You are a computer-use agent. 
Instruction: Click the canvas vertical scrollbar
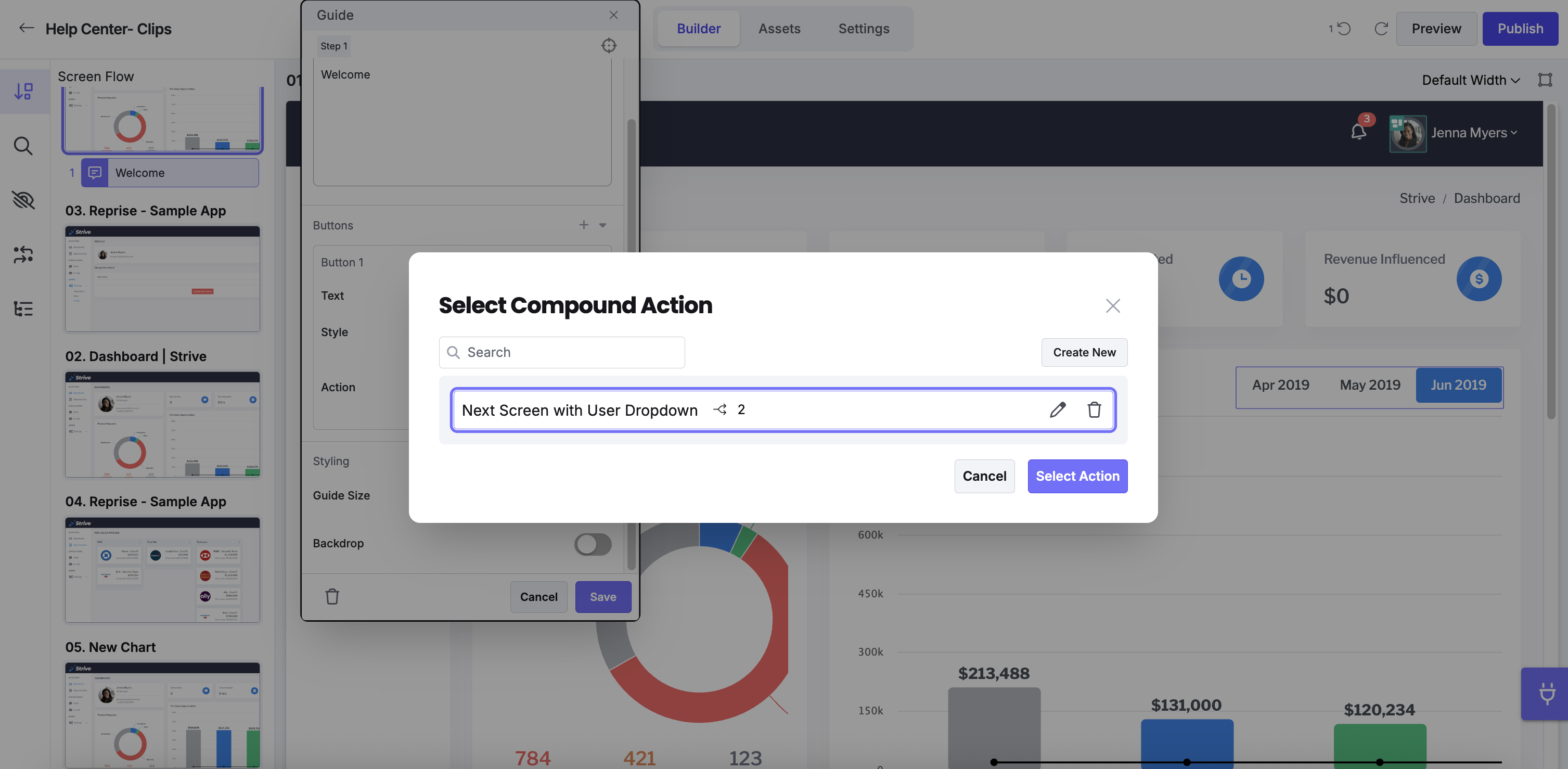pos(1551,262)
